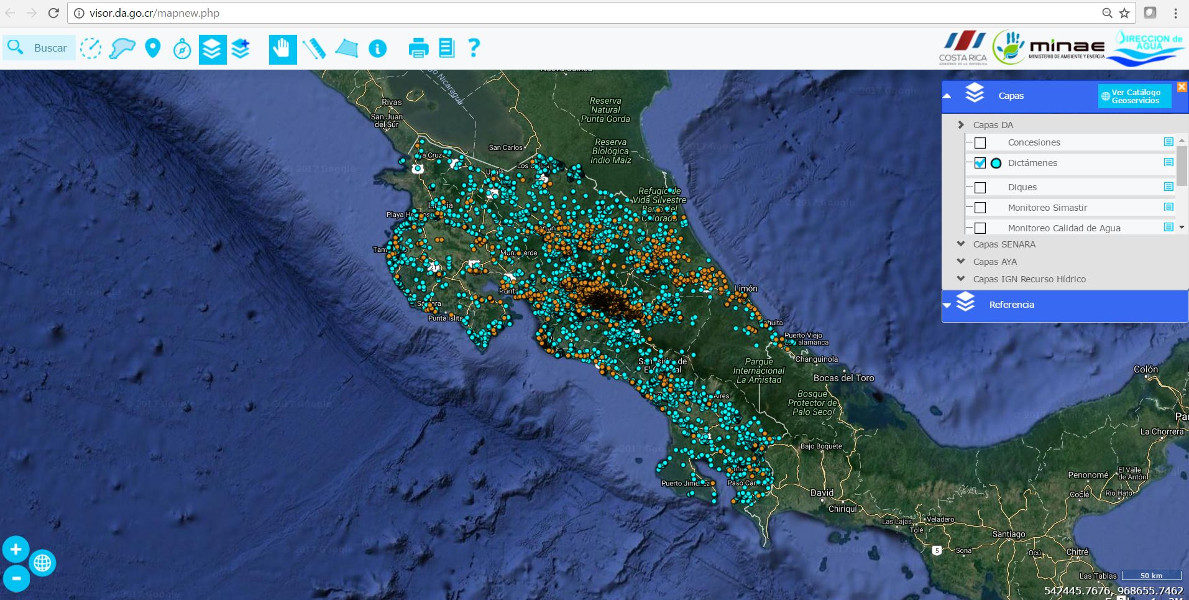
Task: Select the pan hand tool
Action: [x=283, y=48]
